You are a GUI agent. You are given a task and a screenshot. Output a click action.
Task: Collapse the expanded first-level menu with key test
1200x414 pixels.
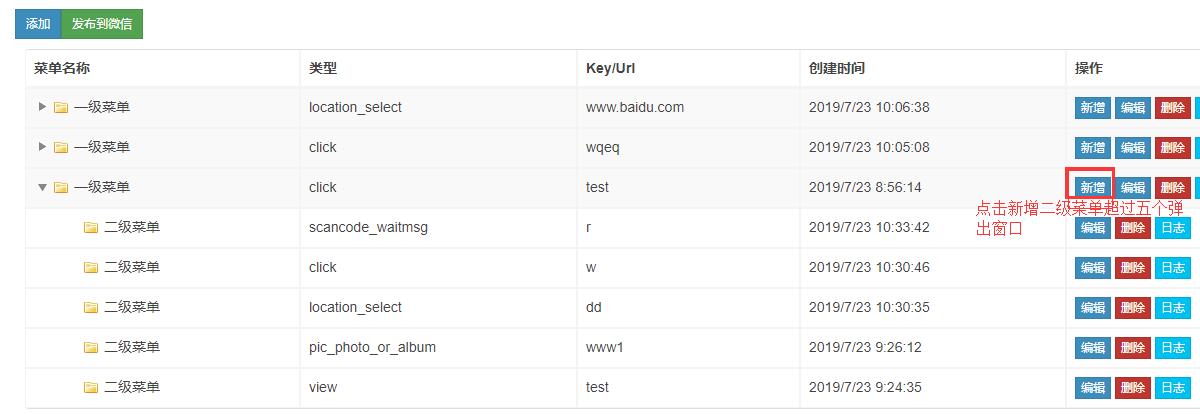[42, 187]
